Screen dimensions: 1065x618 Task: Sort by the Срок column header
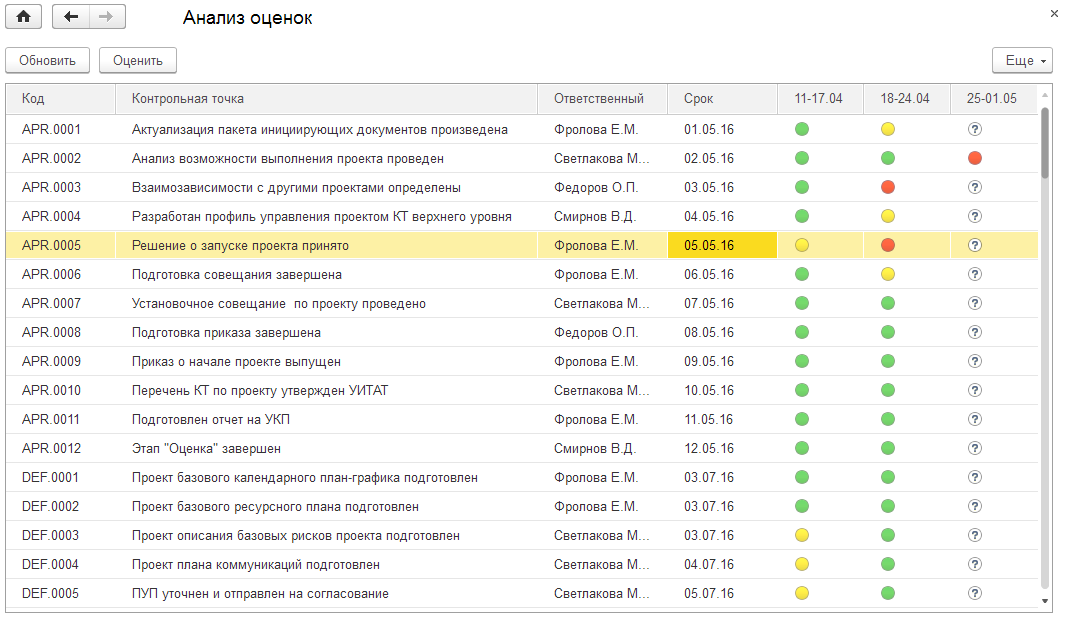click(699, 98)
